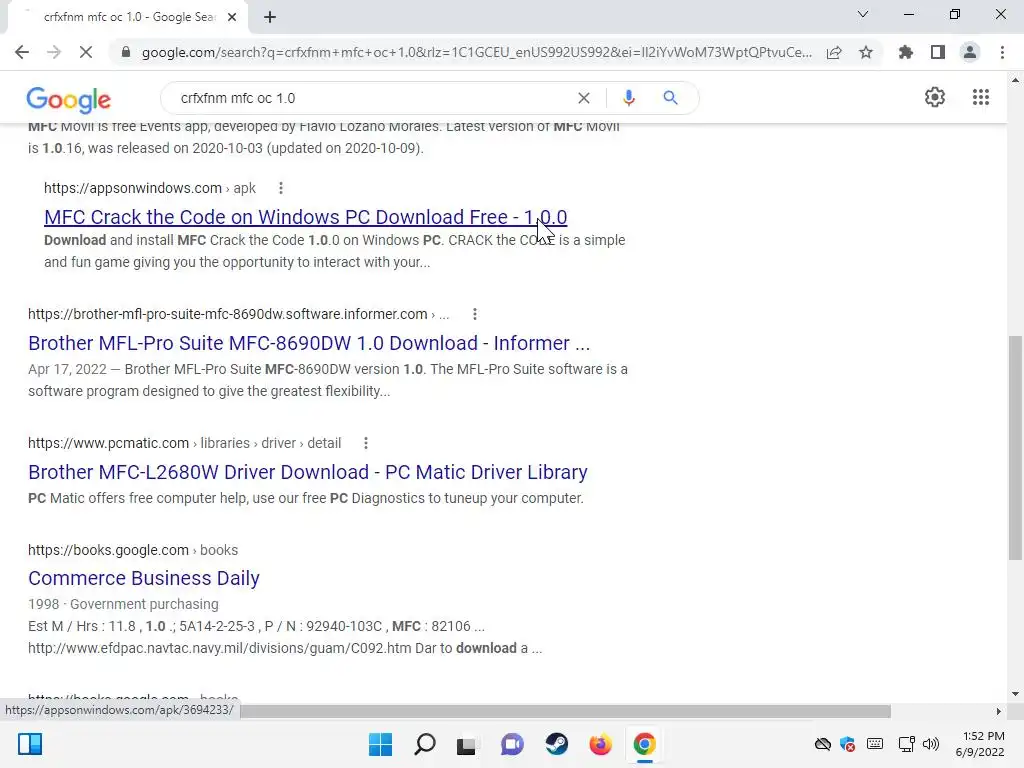Open the Chrome three-dot menu

pyautogui.click(x=1002, y=52)
